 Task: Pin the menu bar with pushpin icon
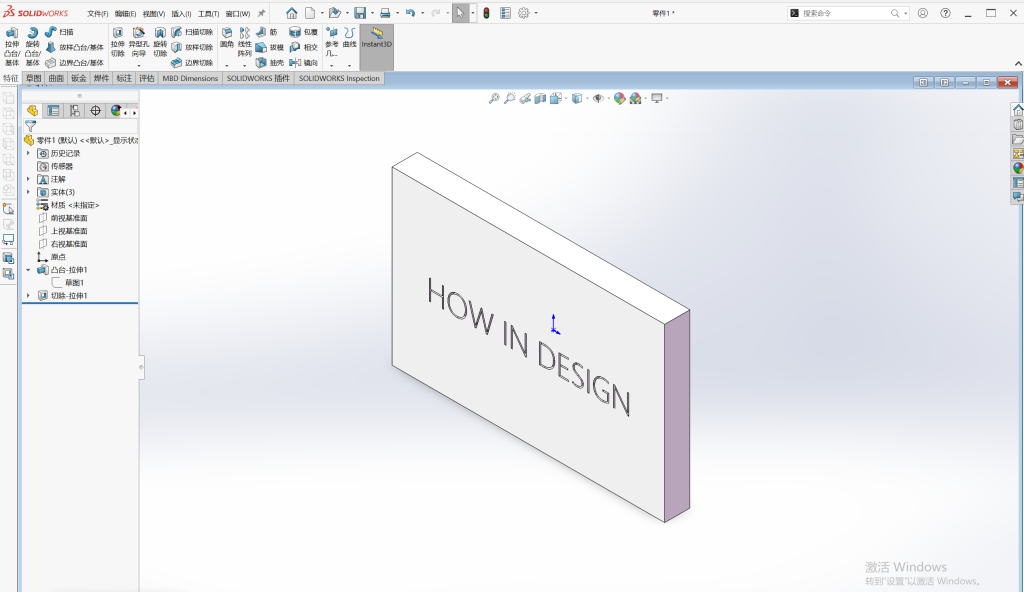(x=261, y=13)
